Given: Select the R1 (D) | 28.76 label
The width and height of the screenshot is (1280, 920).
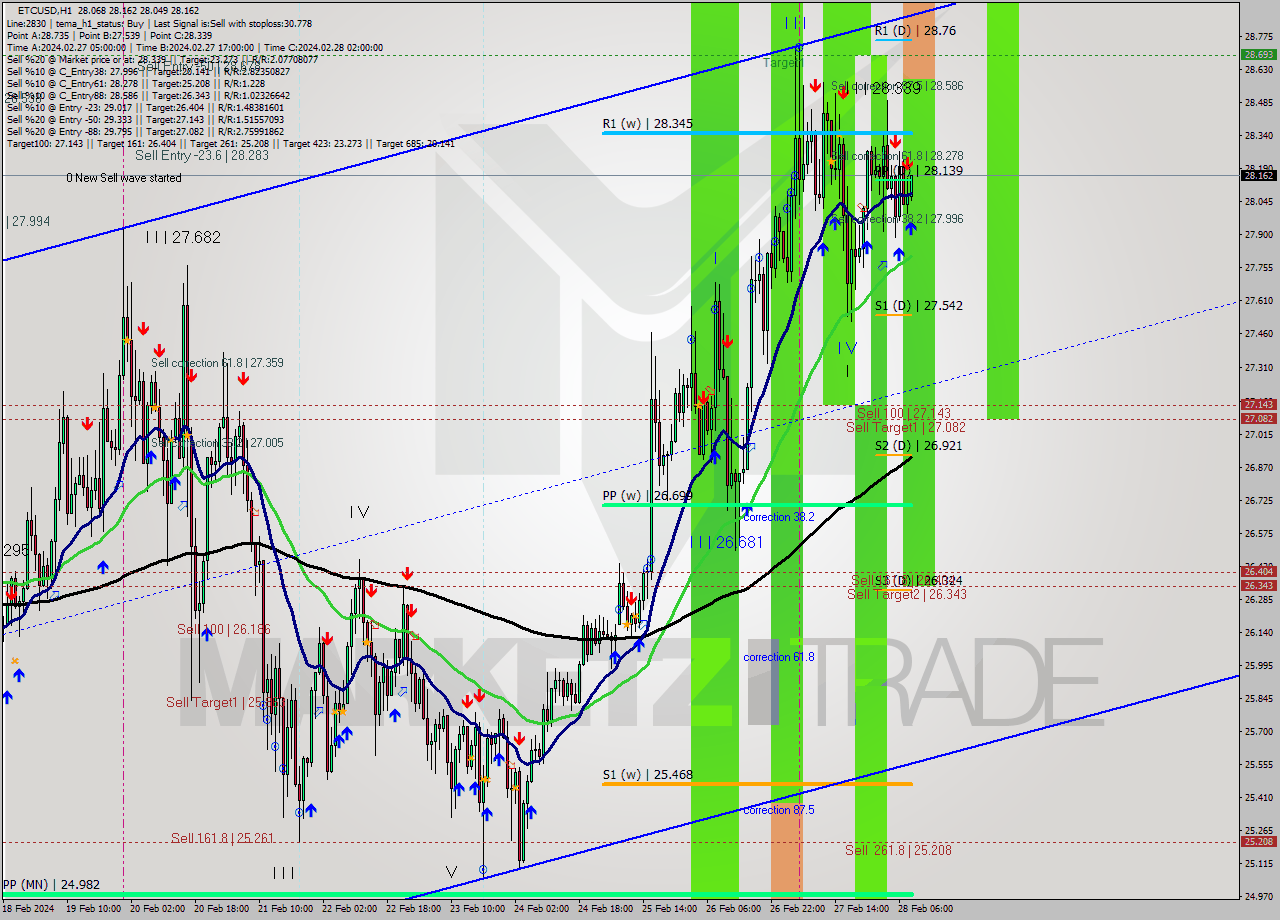Looking at the screenshot, I should (x=915, y=31).
